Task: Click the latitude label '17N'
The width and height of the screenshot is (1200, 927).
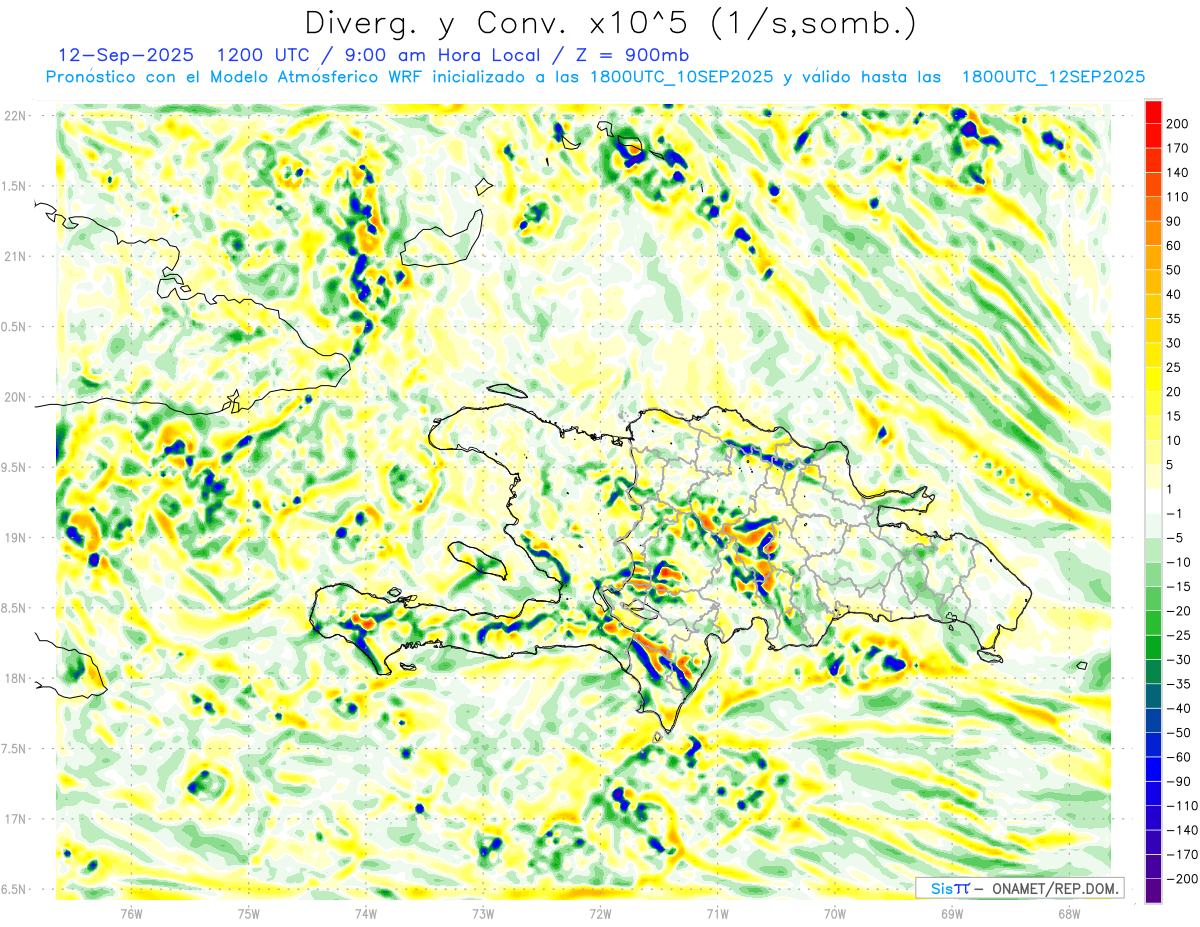Action: [16, 819]
